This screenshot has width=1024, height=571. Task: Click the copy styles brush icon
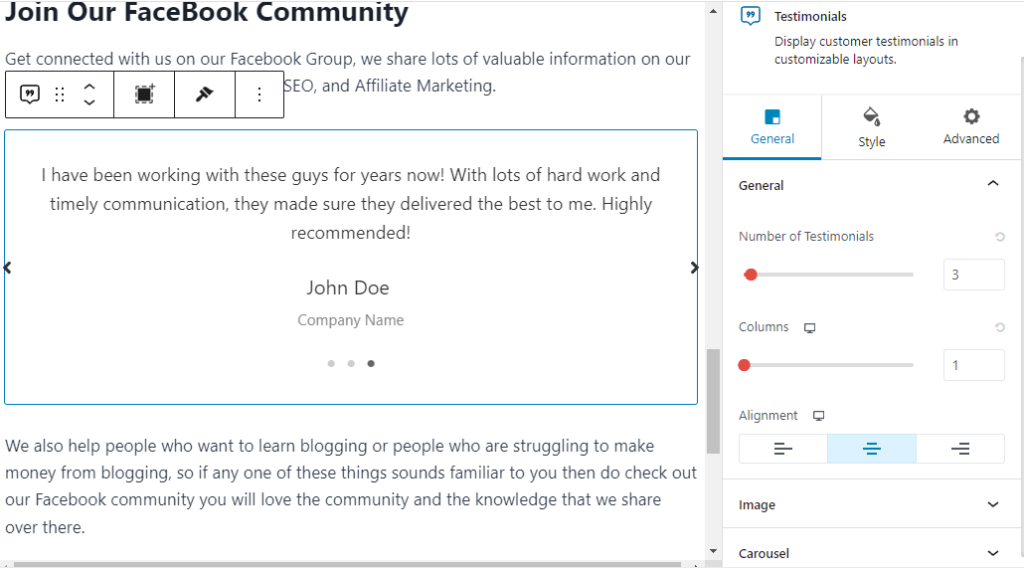coord(204,95)
